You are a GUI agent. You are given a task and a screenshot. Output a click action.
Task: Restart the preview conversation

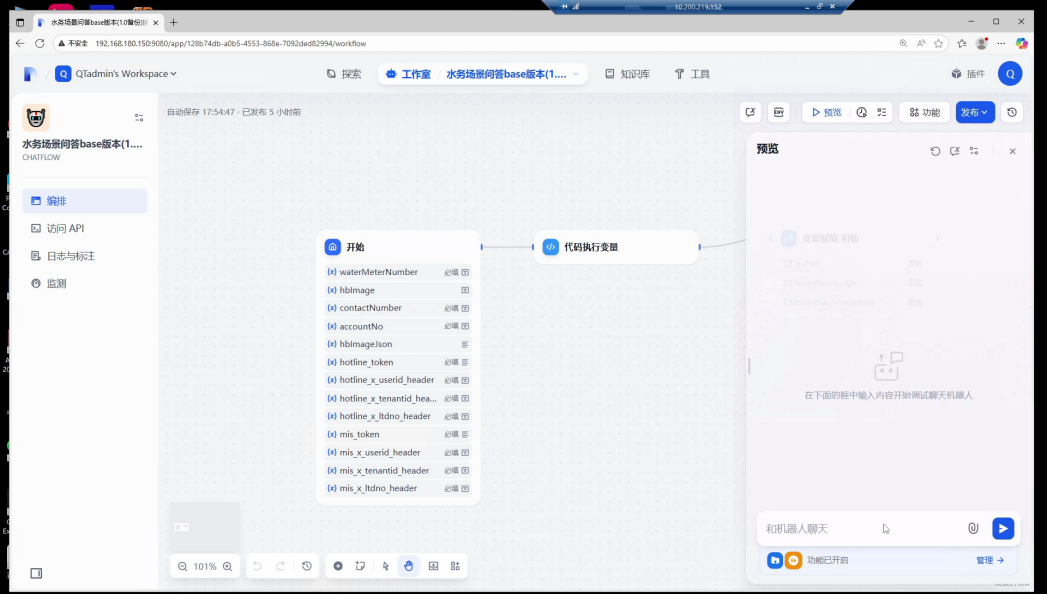click(x=935, y=151)
